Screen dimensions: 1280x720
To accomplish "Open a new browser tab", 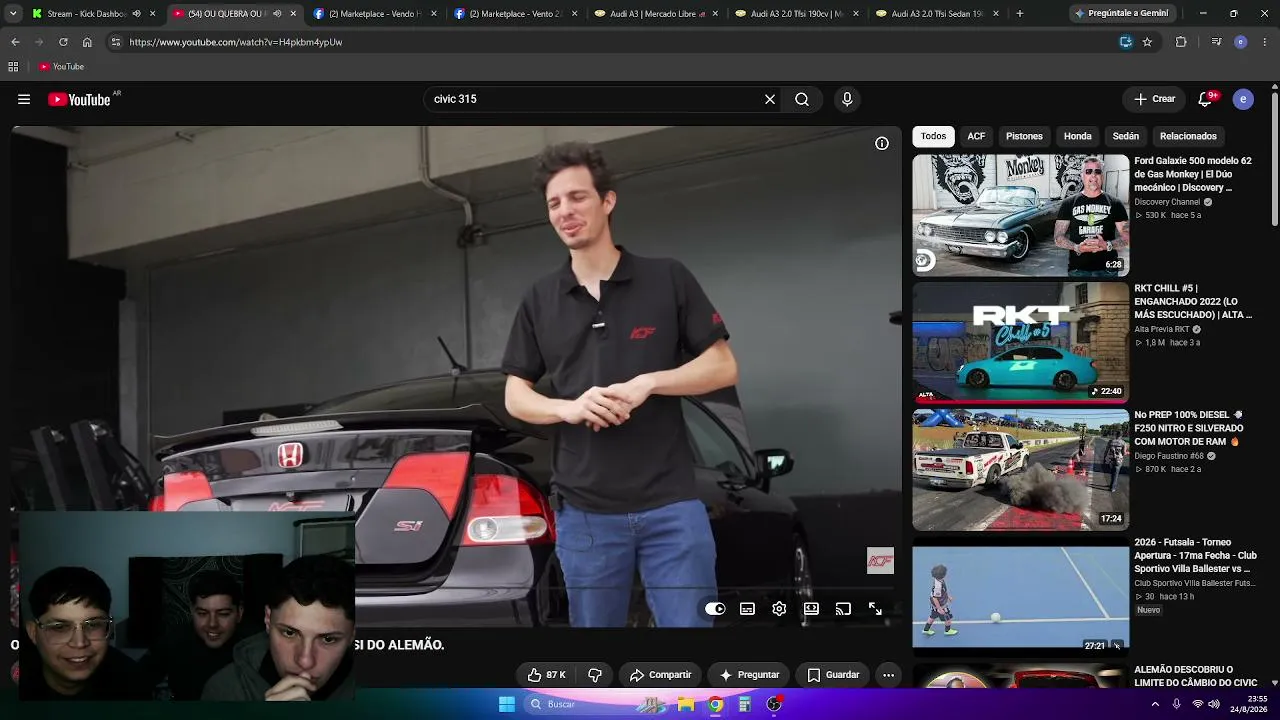I will (x=1019, y=14).
